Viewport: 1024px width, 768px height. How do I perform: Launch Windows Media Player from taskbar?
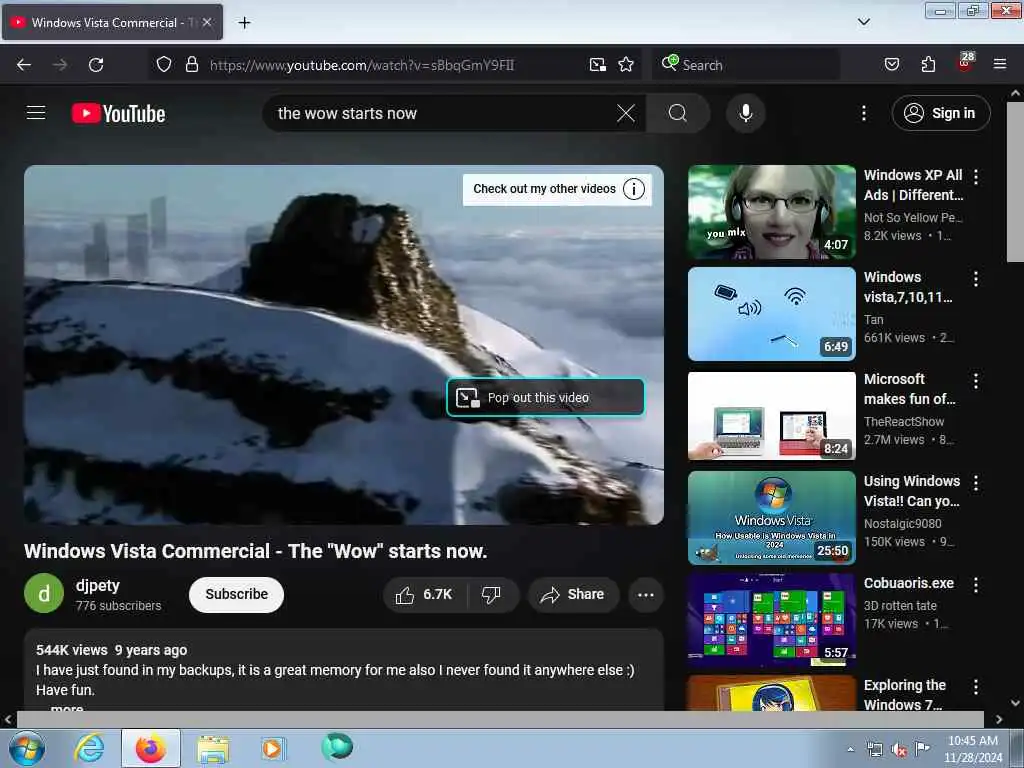(272, 749)
